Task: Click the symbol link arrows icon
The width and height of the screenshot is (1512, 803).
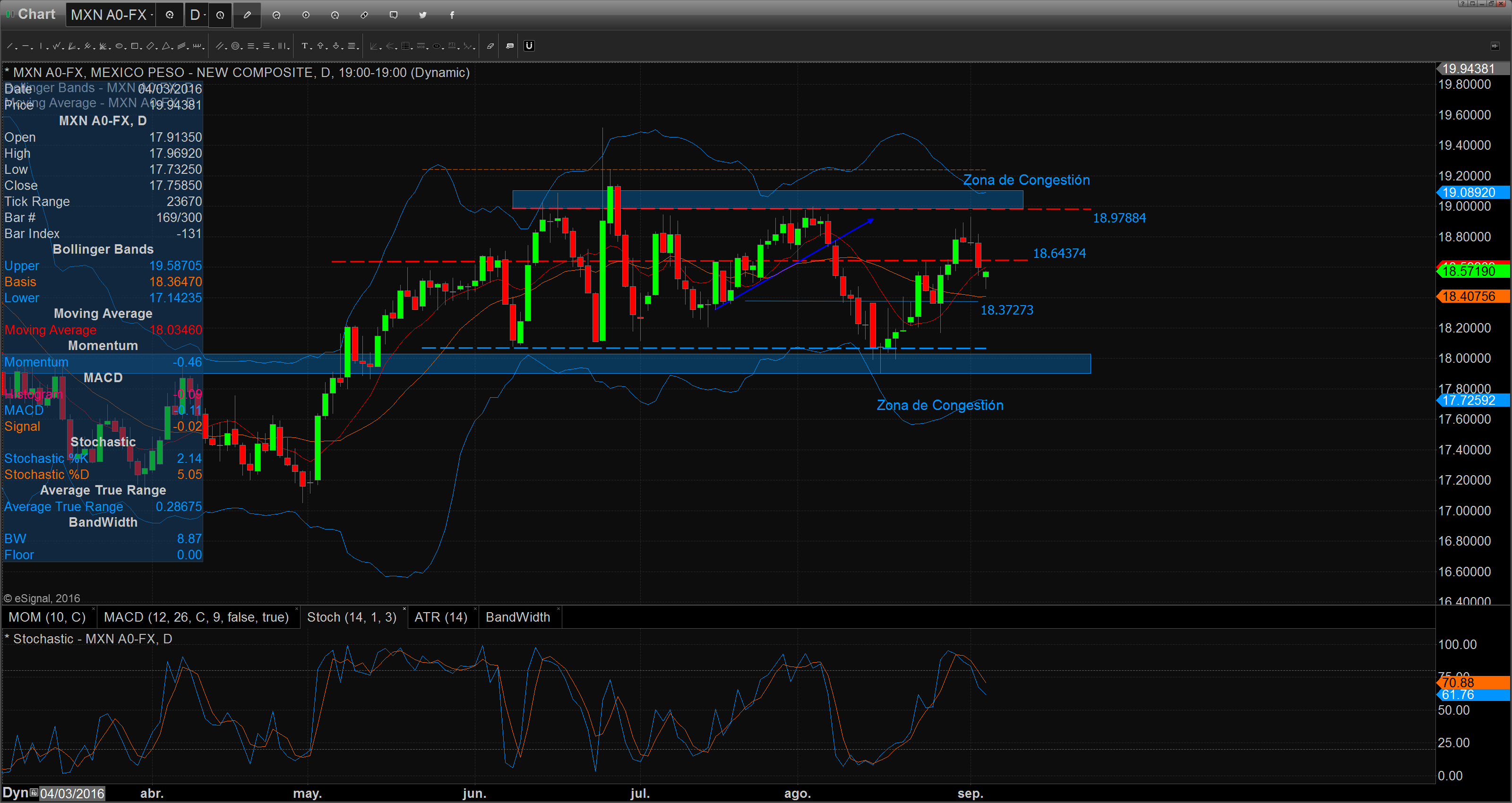Action: click(364, 15)
